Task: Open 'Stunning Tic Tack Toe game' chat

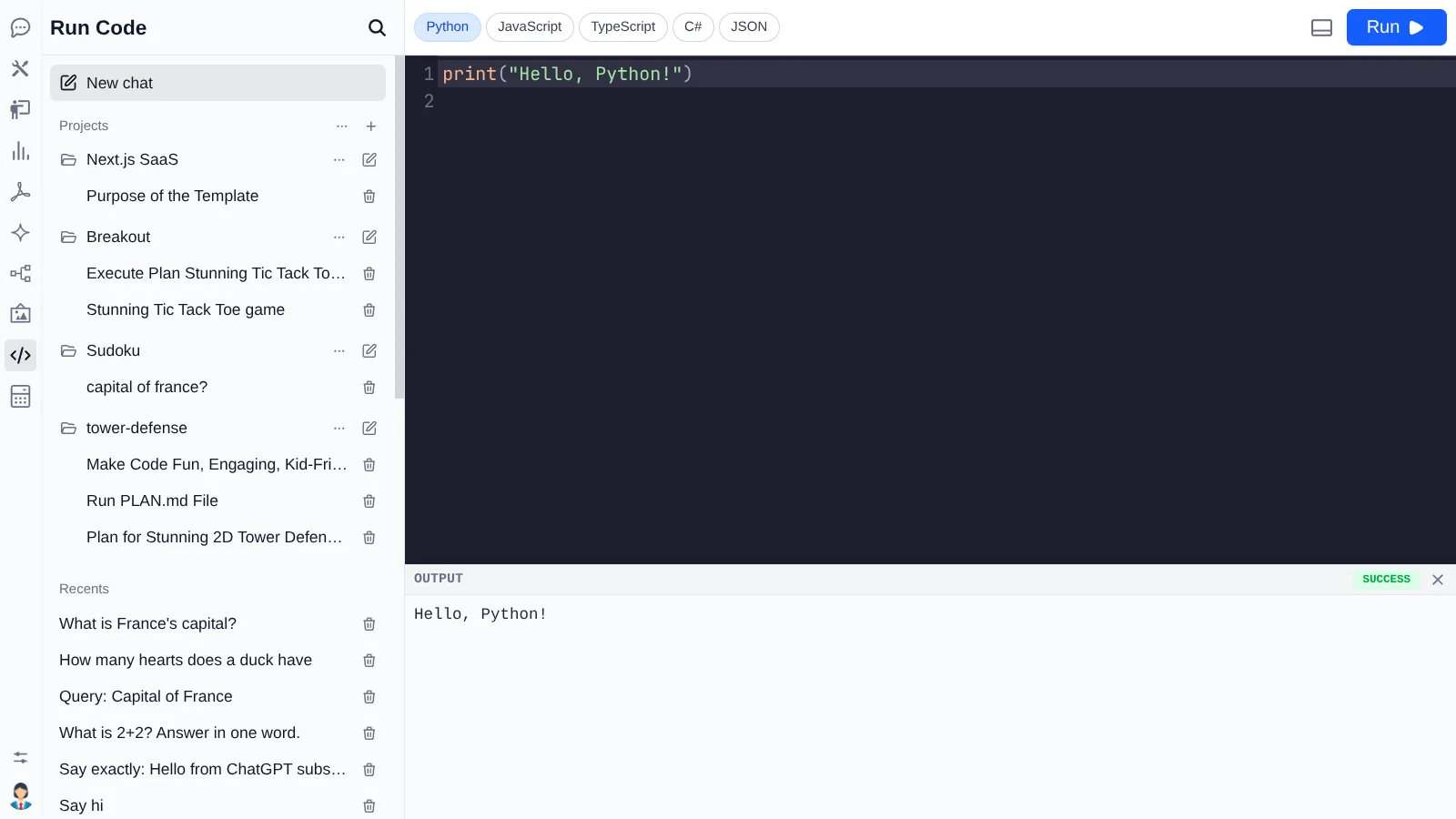Action: pos(186,310)
